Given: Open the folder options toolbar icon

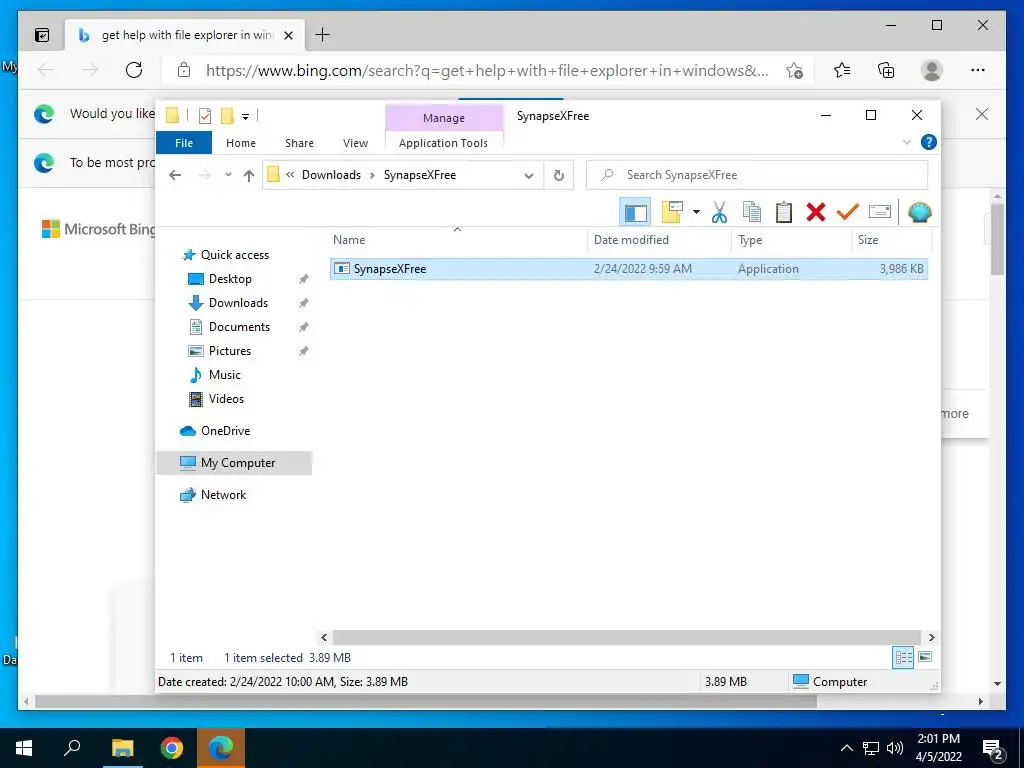Looking at the screenshot, I should point(672,212).
